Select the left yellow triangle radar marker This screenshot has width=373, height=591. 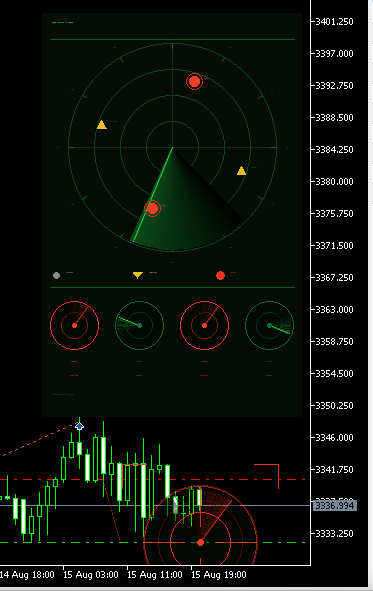102,125
